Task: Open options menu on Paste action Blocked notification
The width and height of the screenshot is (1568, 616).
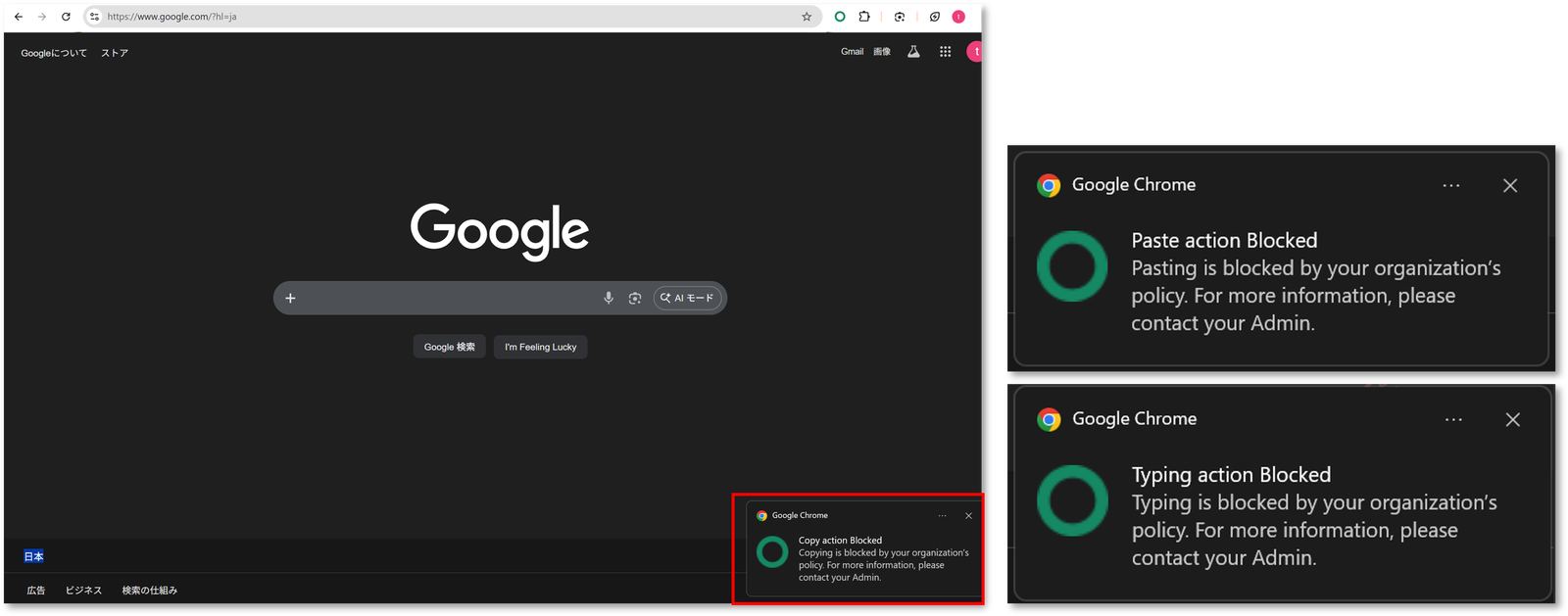Action: (1451, 185)
